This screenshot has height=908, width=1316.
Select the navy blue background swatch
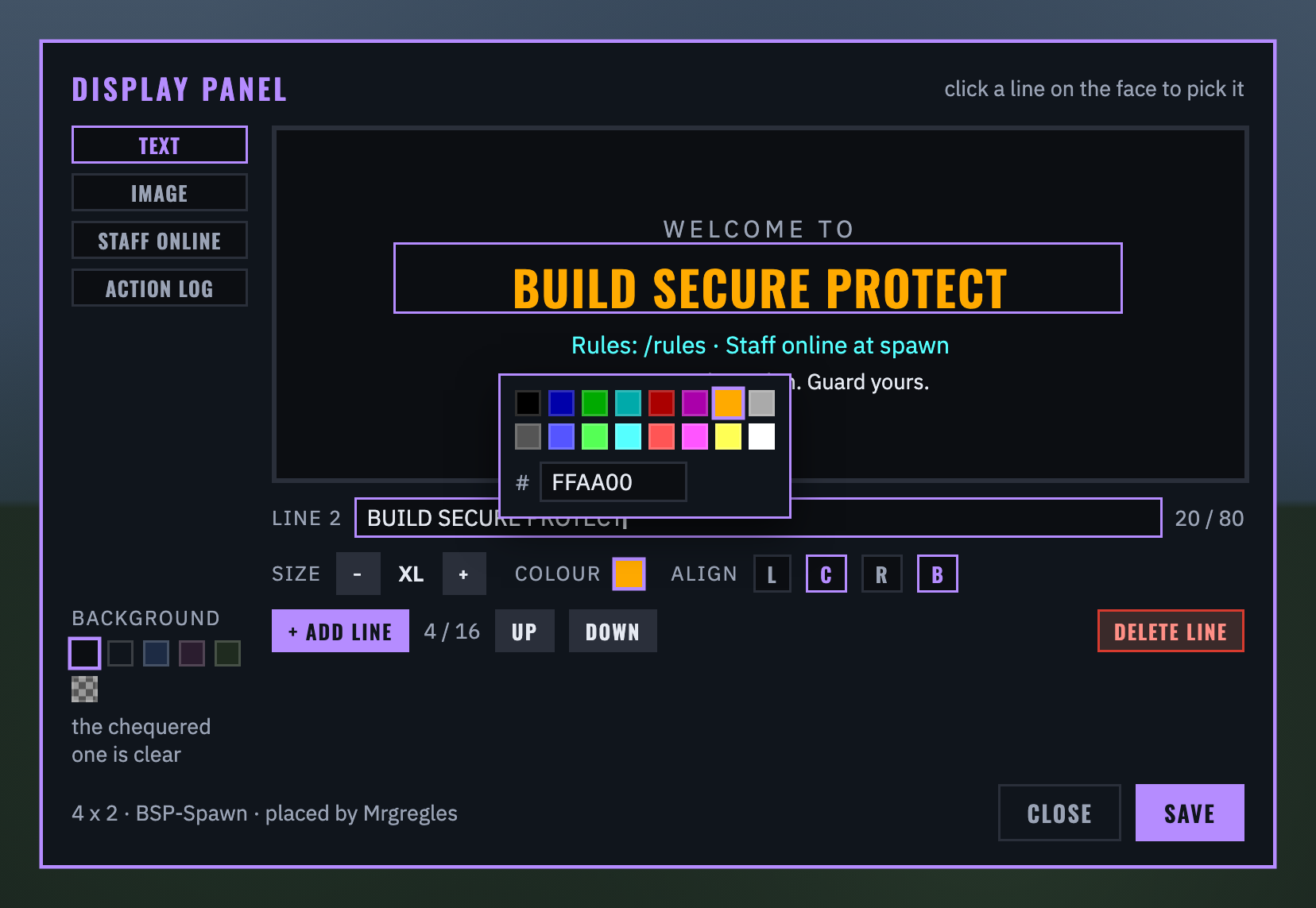pyautogui.click(x=156, y=653)
